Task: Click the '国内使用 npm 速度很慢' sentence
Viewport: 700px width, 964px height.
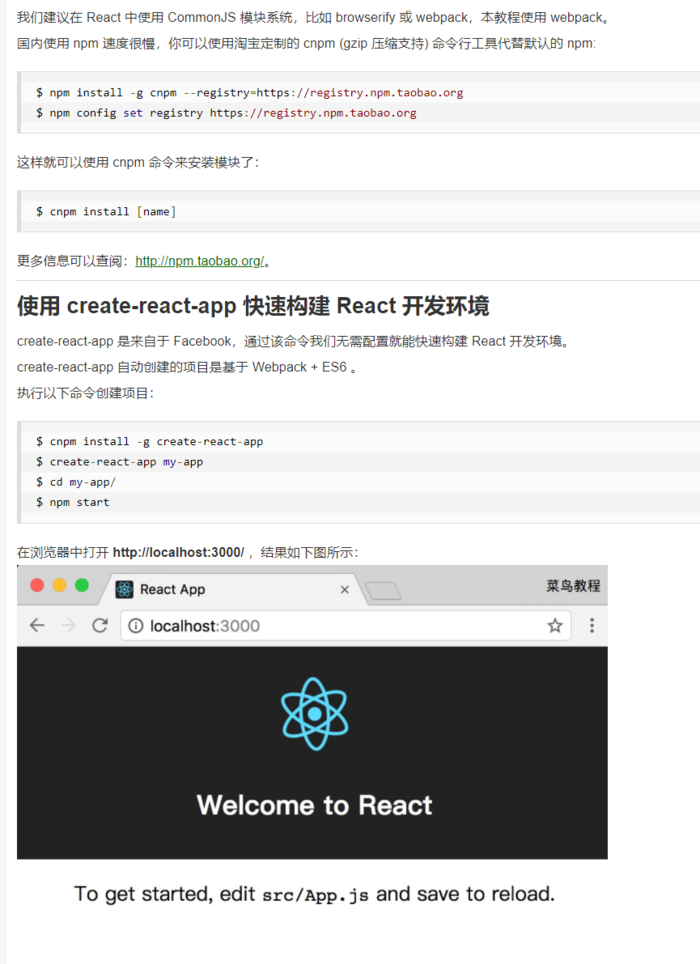Action: click(306, 43)
